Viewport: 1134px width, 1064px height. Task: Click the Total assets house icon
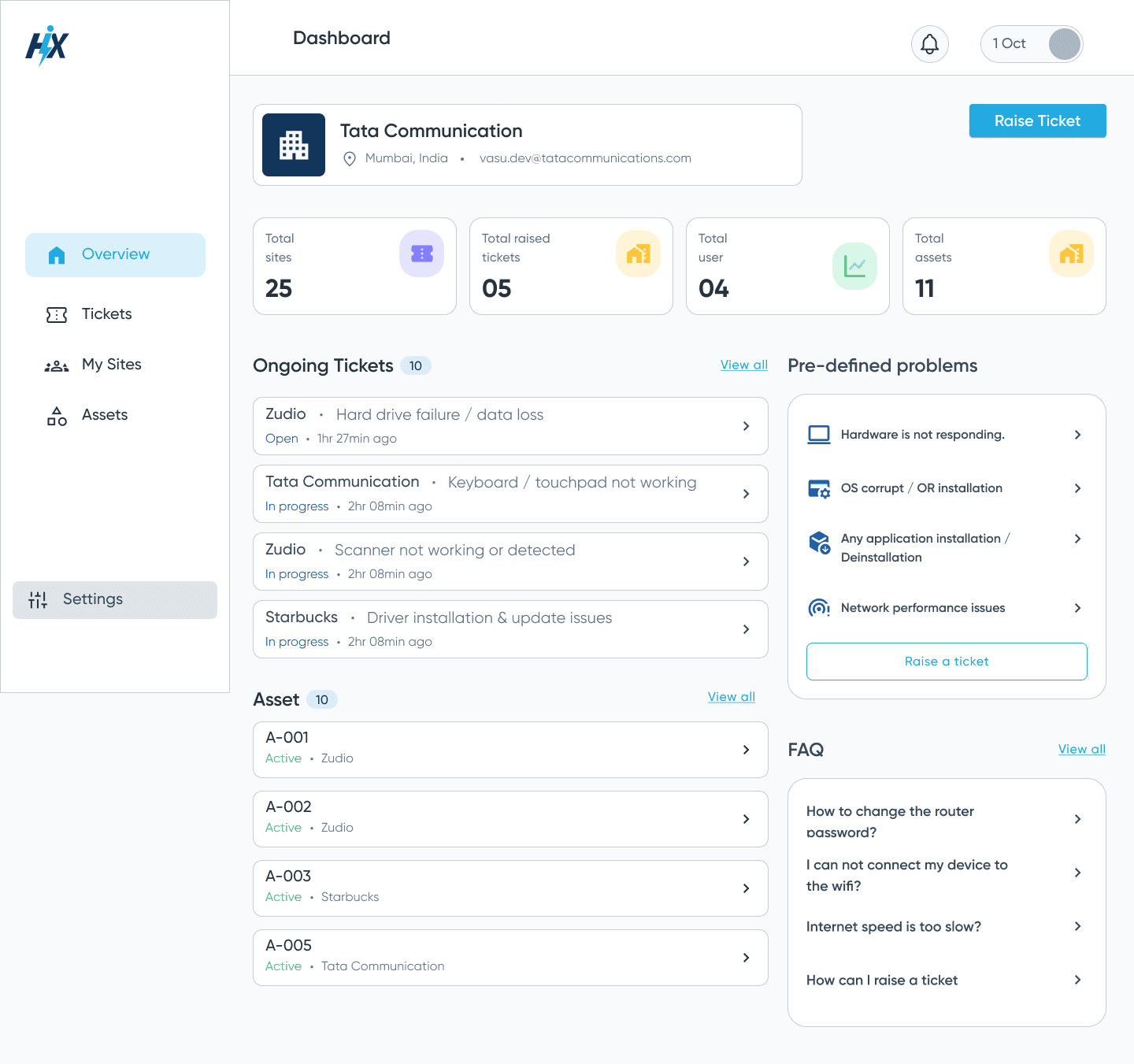(1072, 254)
